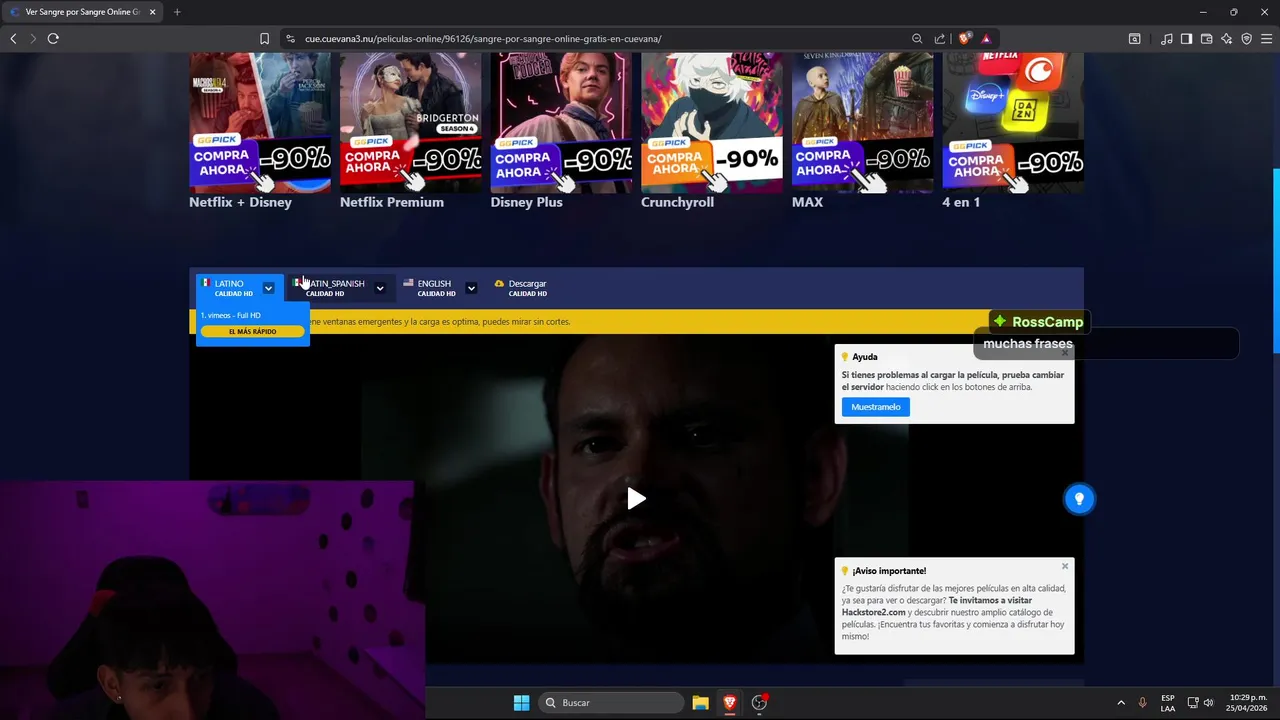Open the Windows Start menu

pos(521,703)
